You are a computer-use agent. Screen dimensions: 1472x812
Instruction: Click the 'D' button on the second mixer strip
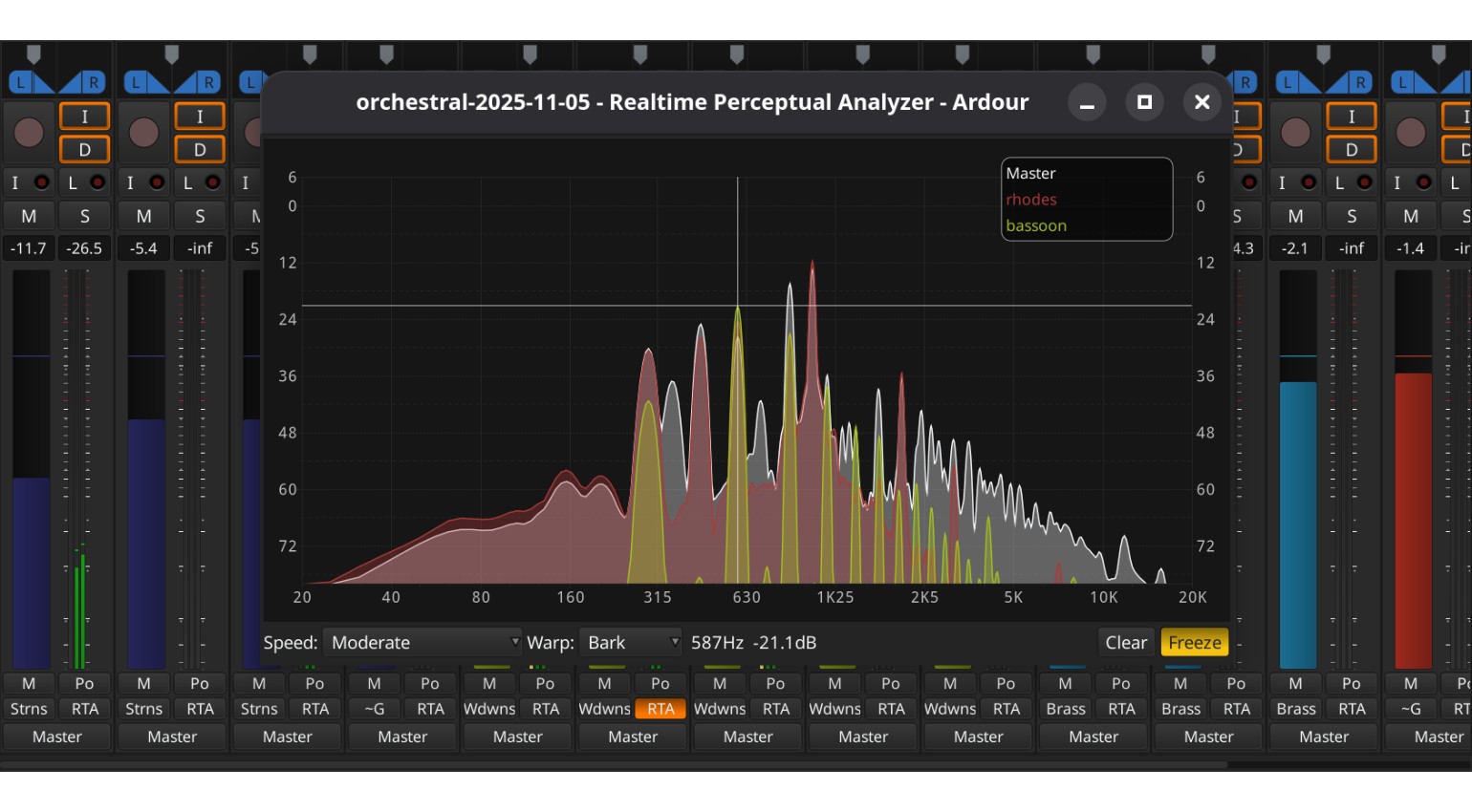(199, 150)
